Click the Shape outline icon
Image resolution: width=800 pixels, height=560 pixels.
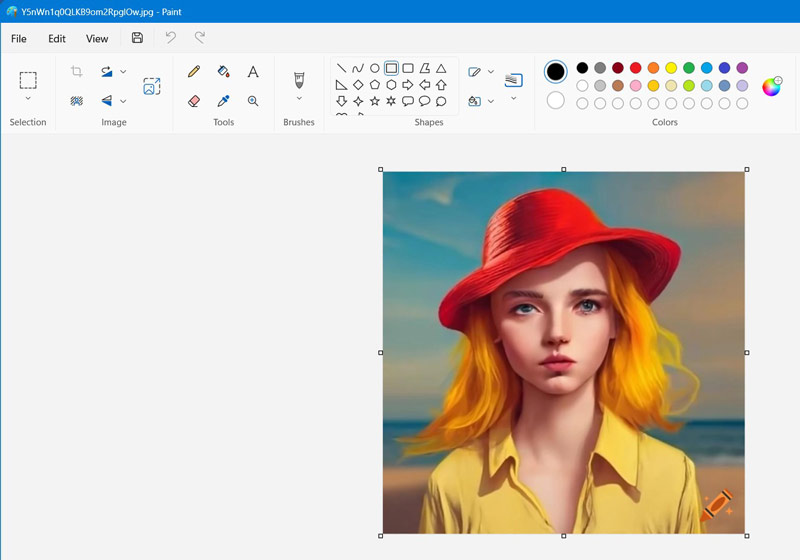[x=474, y=71]
